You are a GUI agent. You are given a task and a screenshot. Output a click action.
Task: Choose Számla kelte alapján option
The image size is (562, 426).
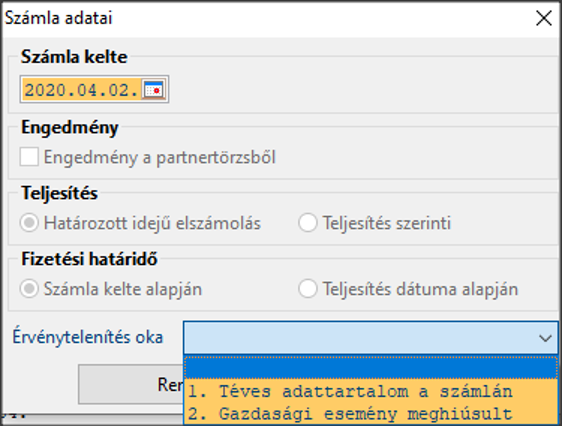[x=29, y=289]
